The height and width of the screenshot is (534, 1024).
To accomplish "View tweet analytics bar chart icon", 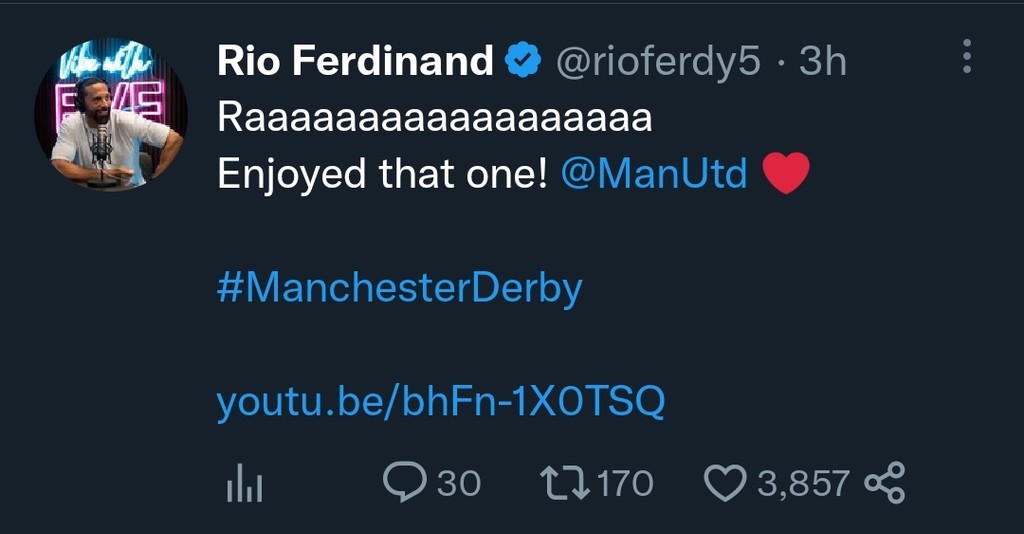I will coord(244,484).
